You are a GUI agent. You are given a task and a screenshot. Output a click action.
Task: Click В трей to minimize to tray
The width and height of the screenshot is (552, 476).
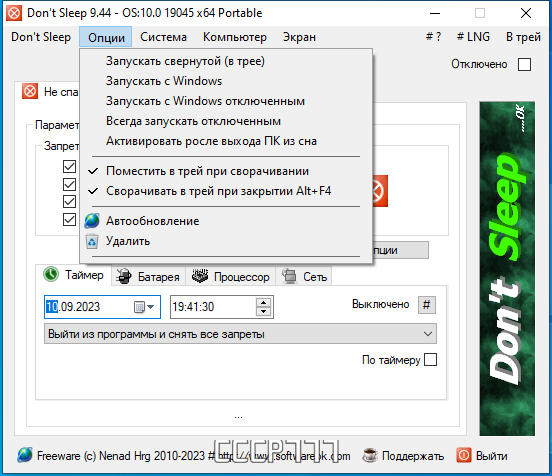click(x=523, y=37)
